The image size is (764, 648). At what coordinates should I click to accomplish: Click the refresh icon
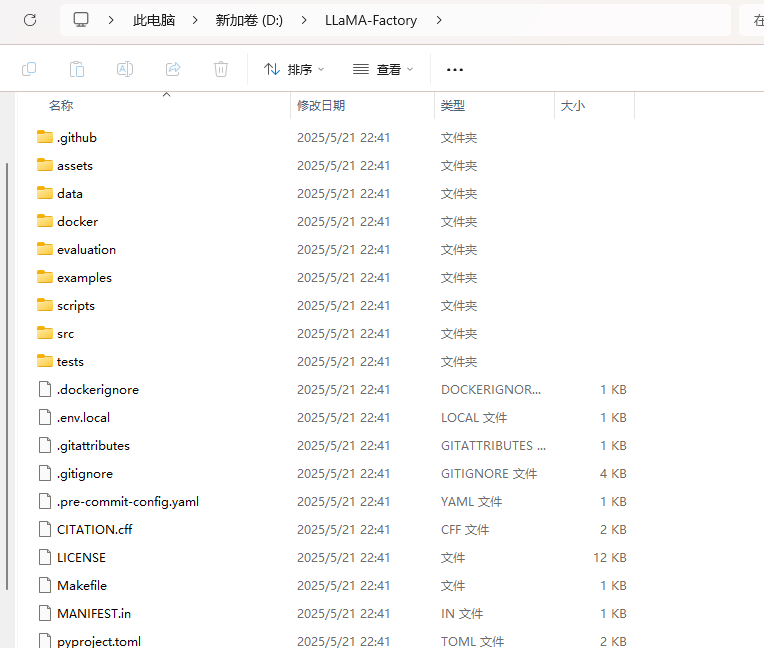coord(30,20)
